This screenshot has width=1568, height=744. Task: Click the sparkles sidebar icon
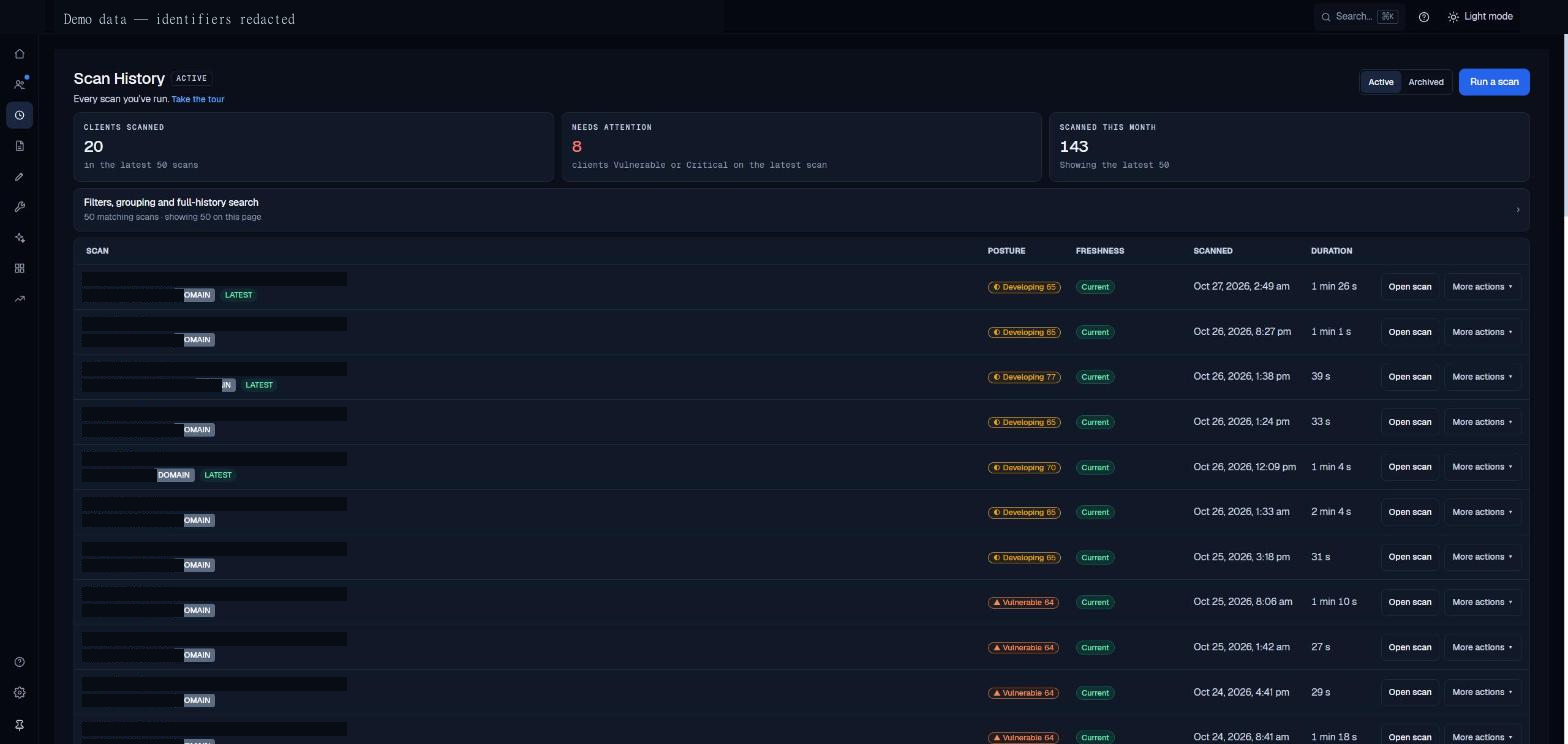coord(19,238)
